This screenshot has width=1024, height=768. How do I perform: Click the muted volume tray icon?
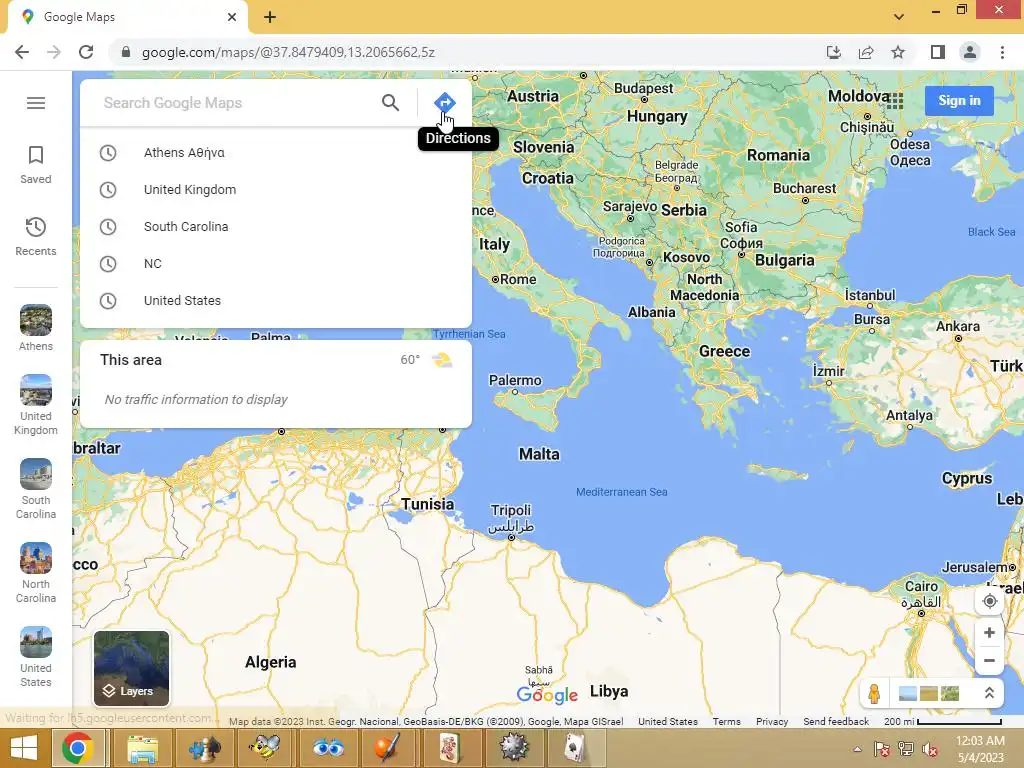(929, 749)
